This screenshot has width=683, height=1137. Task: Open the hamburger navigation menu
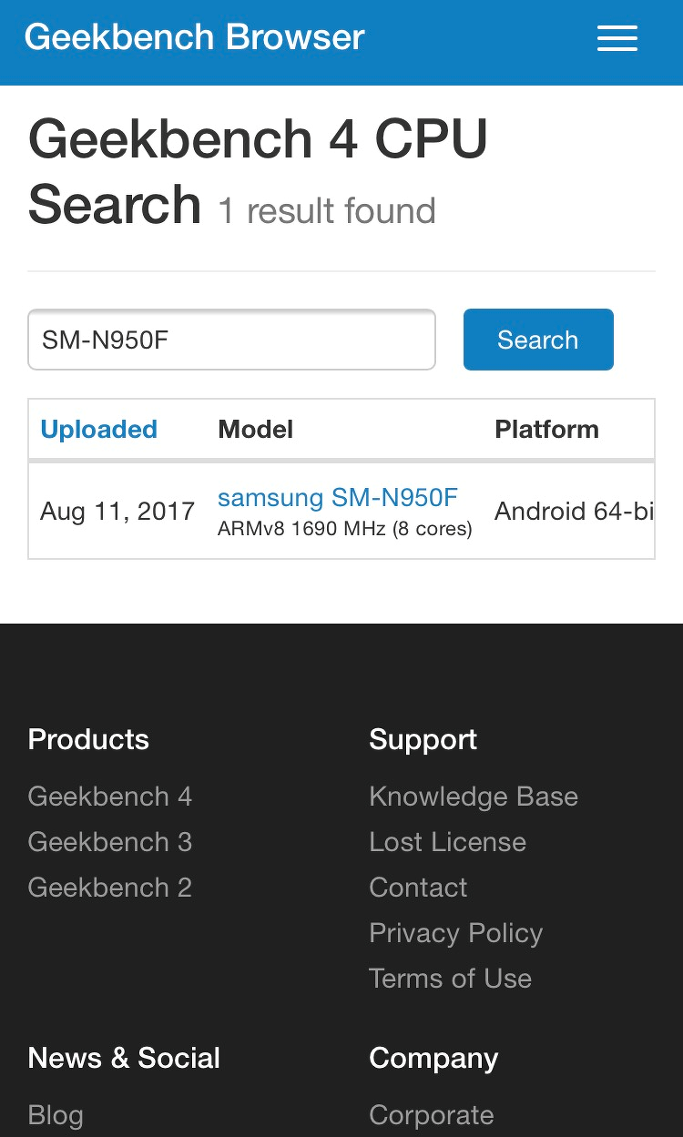click(617, 38)
